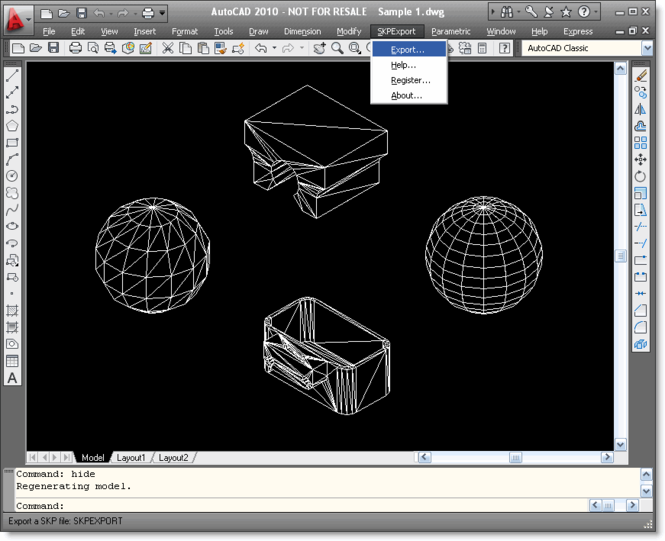Select the Polygon tool
This screenshot has width=665, height=541.
coord(12,126)
